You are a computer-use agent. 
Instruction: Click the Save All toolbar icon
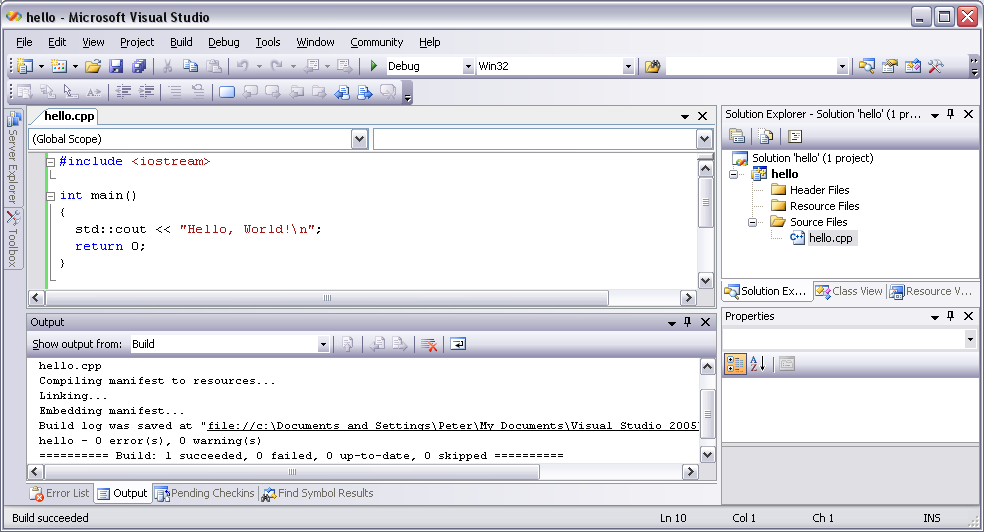139,66
